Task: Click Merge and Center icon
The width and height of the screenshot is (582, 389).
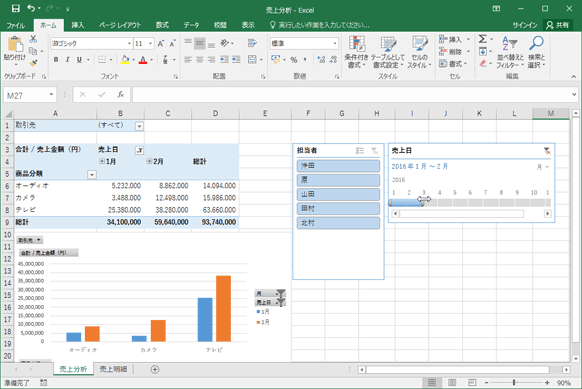Action: tap(252, 59)
